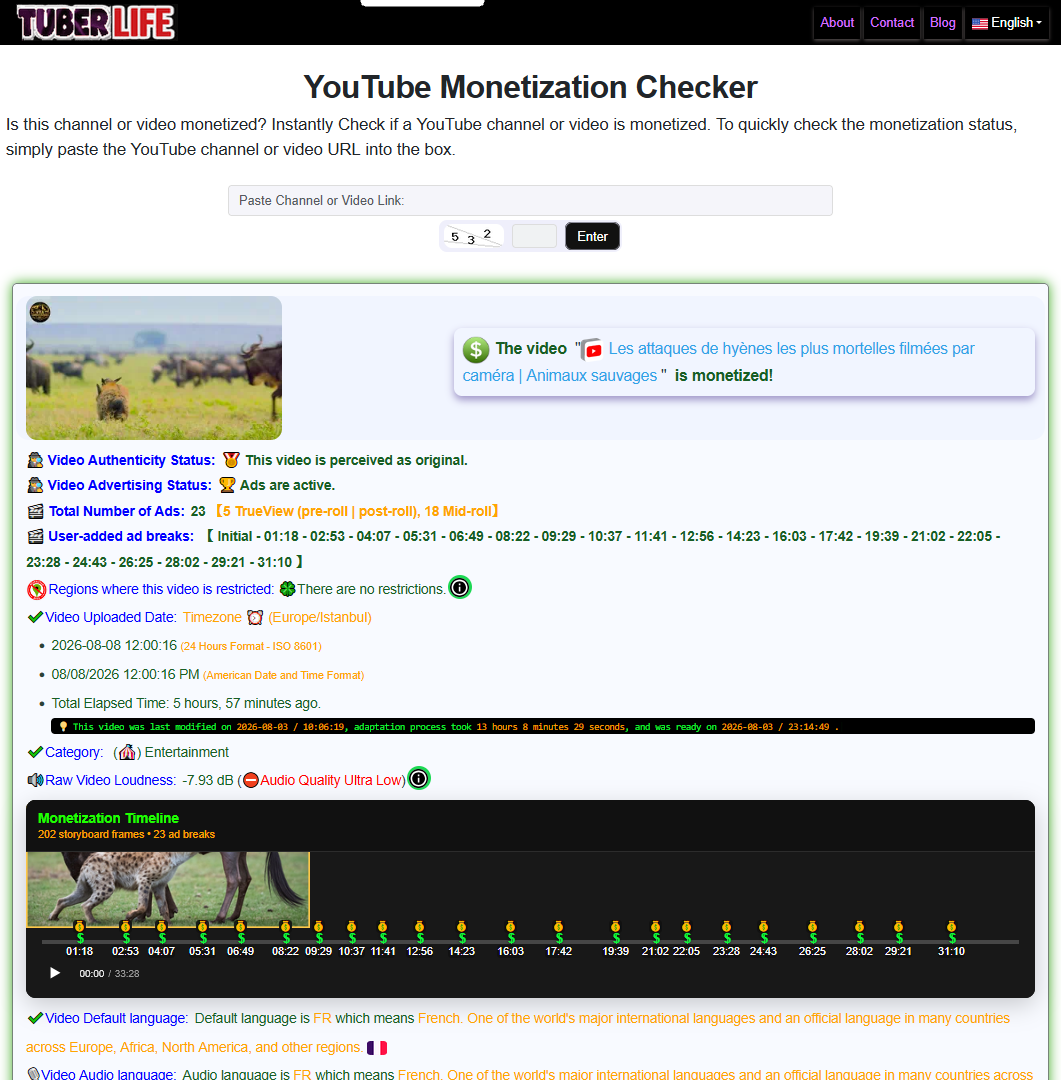Click the clapperboard icon by Total Number of Ads
The image size is (1061, 1080).
[x=35, y=511]
